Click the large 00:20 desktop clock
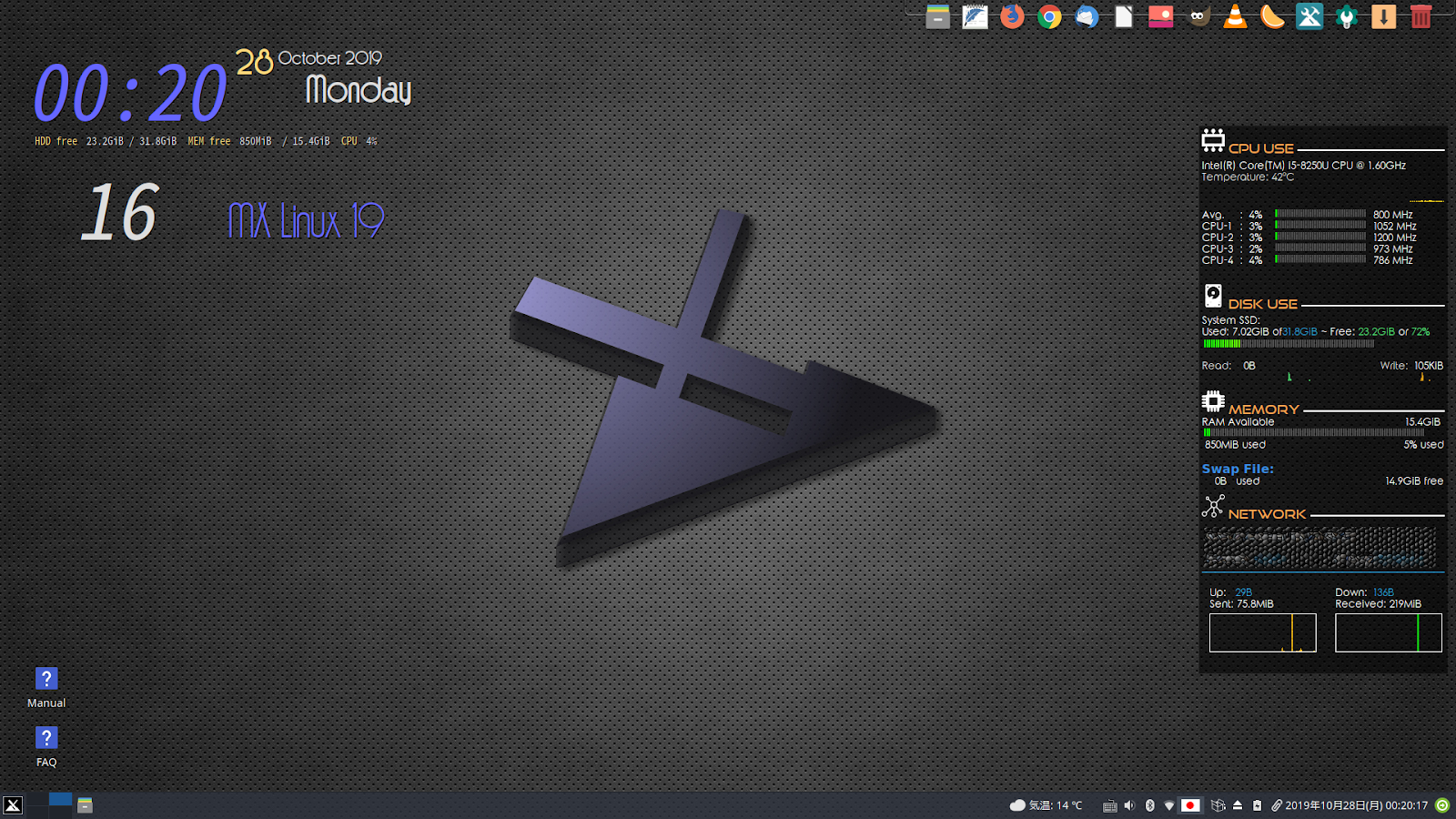The height and width of the screenshot is (819, 1456). click(130, 93)
